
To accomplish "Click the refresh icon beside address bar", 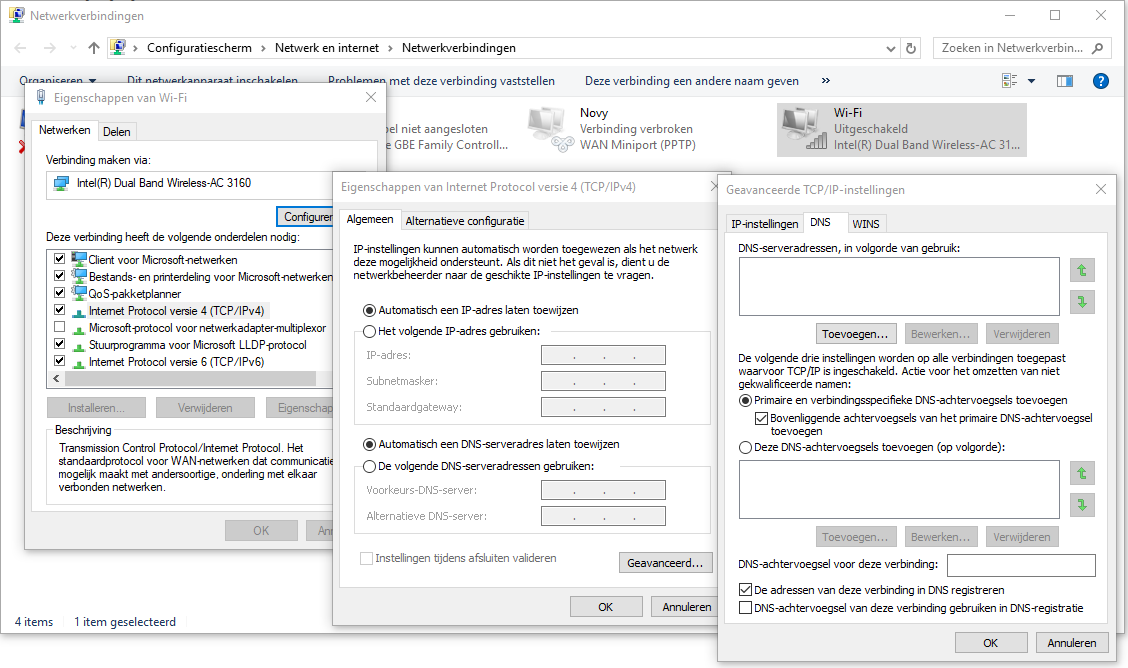I will click(911, 48).
